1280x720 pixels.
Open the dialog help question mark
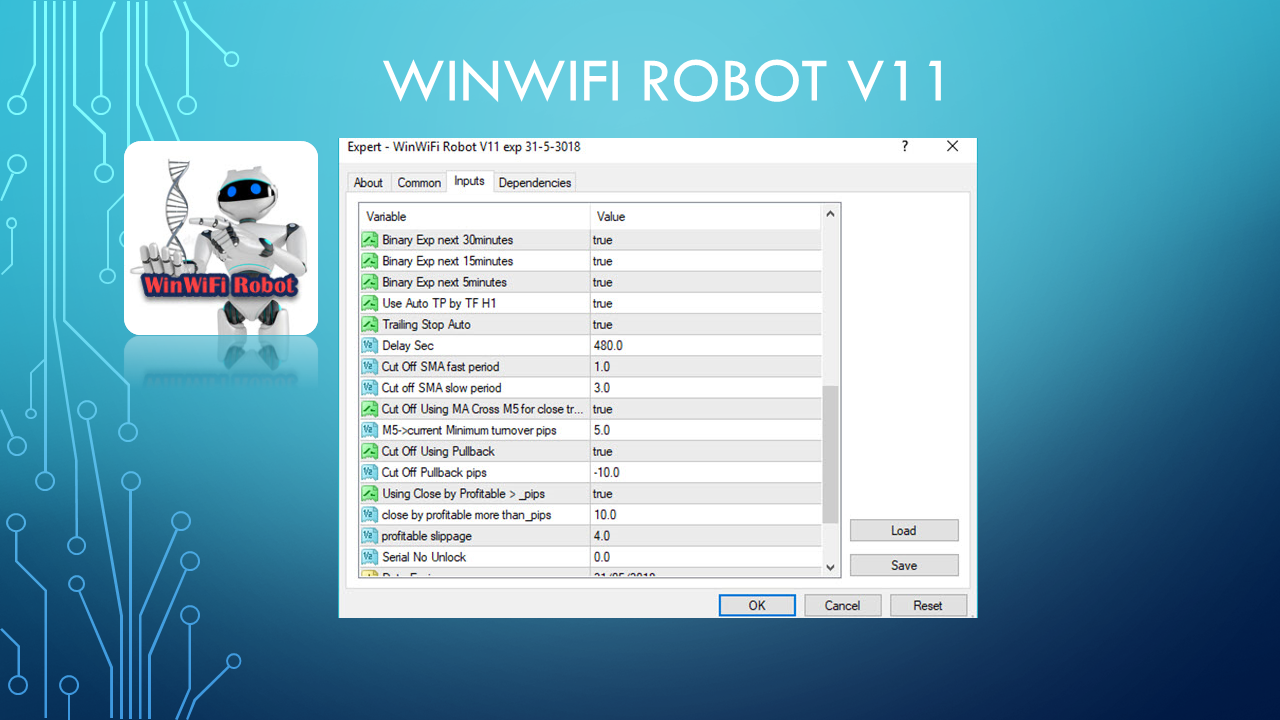tap(905, 146)
